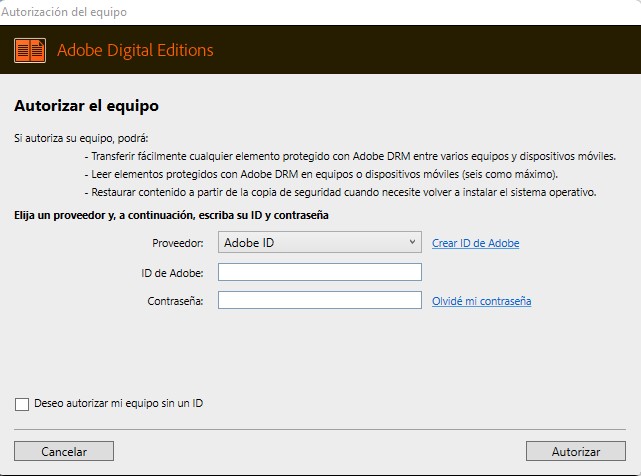The height and width of the screenshot is (476, 641).
Task: Enable 'Deseo autorizar mi equipo sin un ID'
Action: coord(22,404)
